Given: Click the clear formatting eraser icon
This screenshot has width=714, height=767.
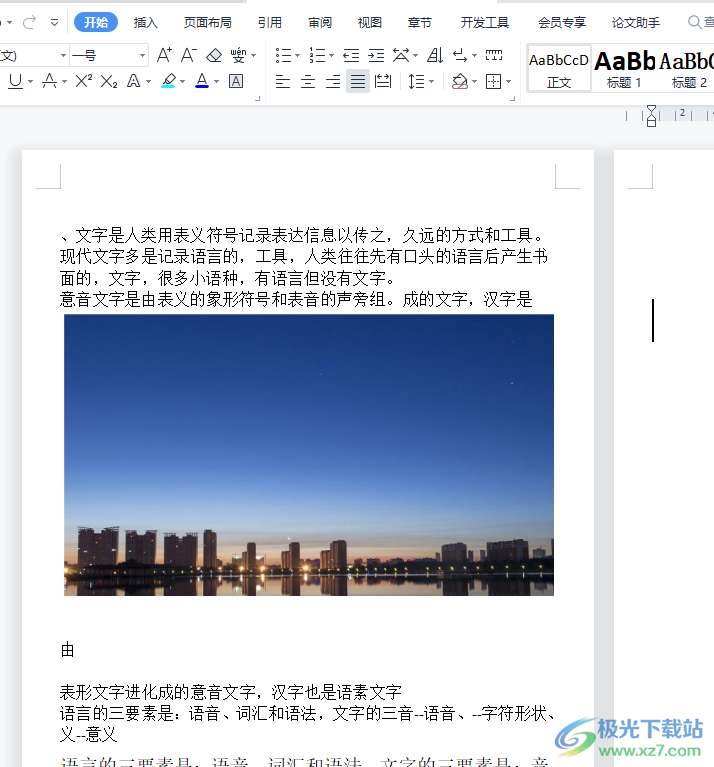Looking at the screenshot, I should coord(214,55).
